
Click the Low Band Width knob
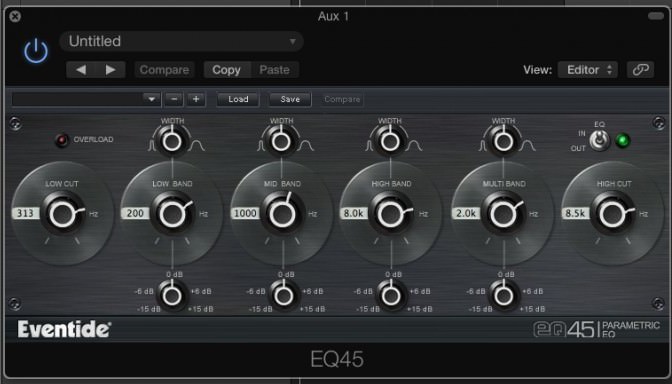pos(172,141)
